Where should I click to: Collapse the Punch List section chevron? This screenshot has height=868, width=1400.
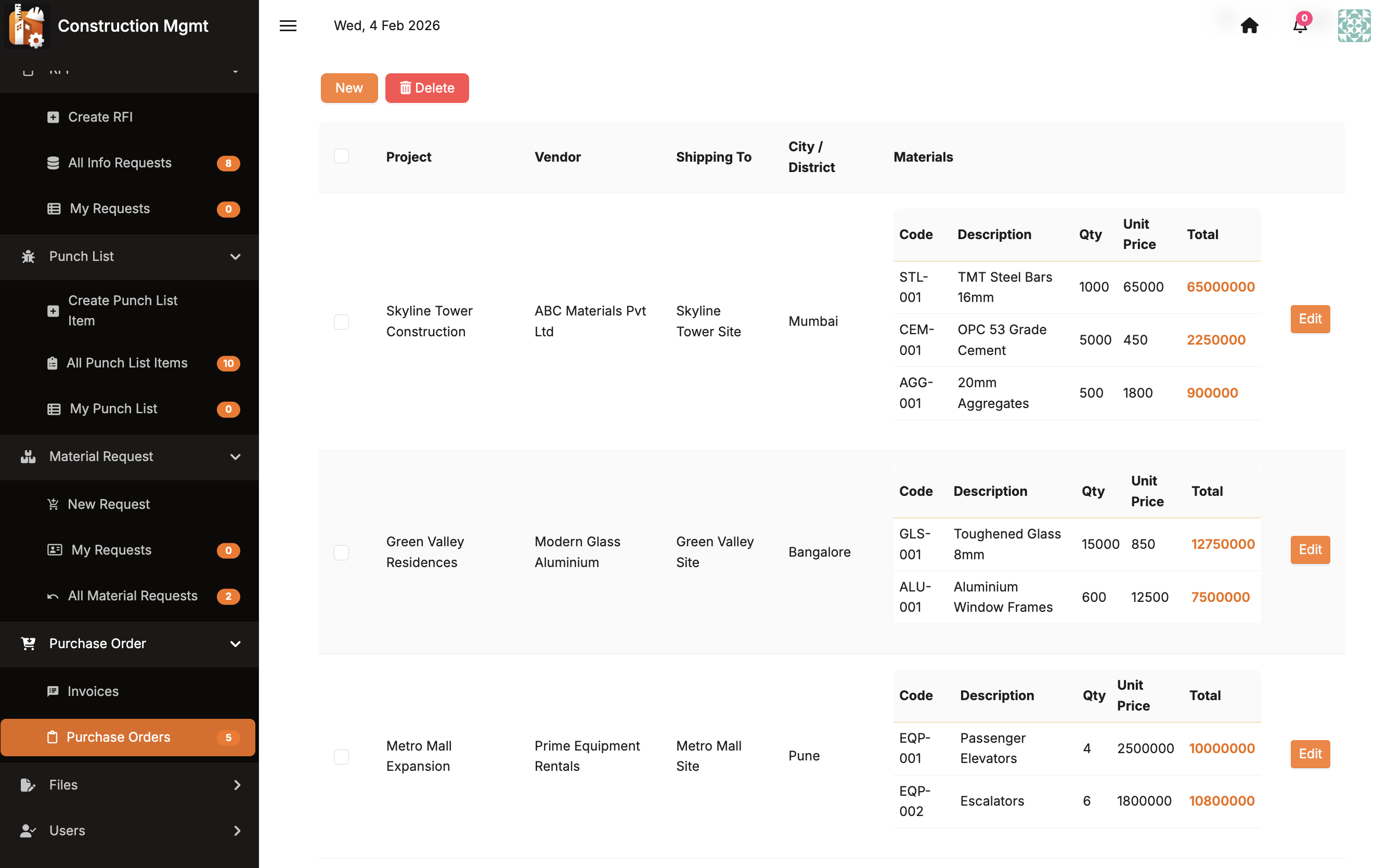(235, 257)
